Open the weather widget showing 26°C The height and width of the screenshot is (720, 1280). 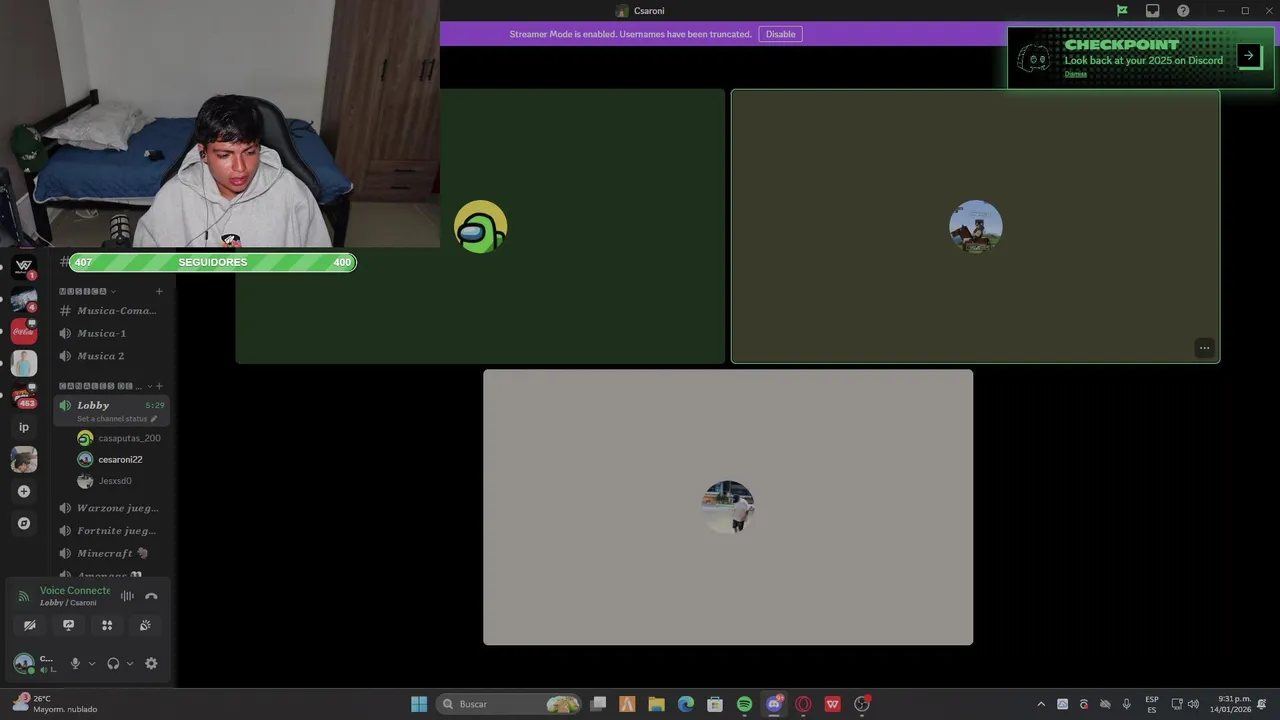(x=55, y=704)
